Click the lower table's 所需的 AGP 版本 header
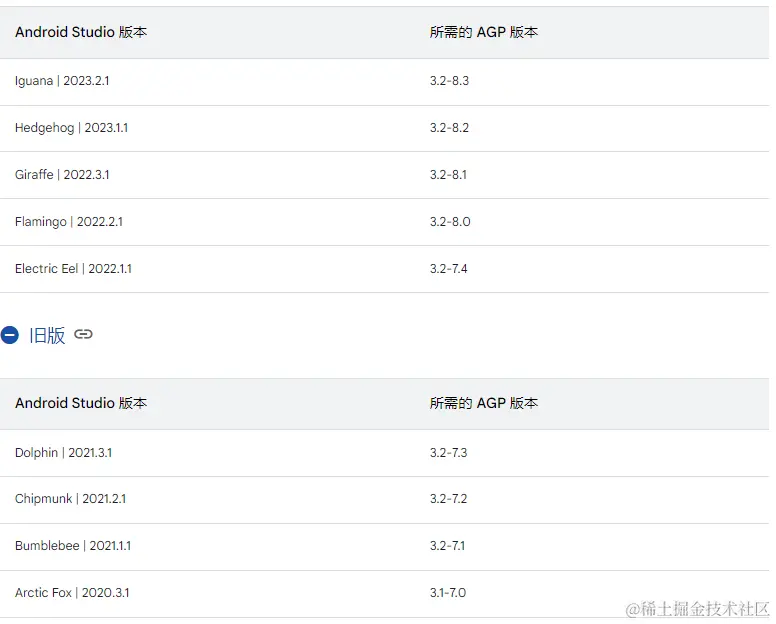 click(484, 403)
